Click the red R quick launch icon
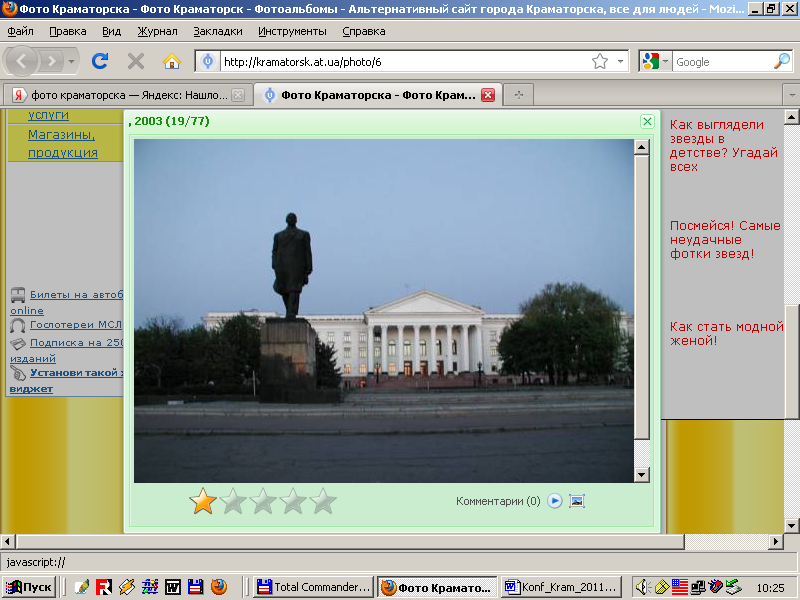The image size is (800, 600). coord(104,587)
